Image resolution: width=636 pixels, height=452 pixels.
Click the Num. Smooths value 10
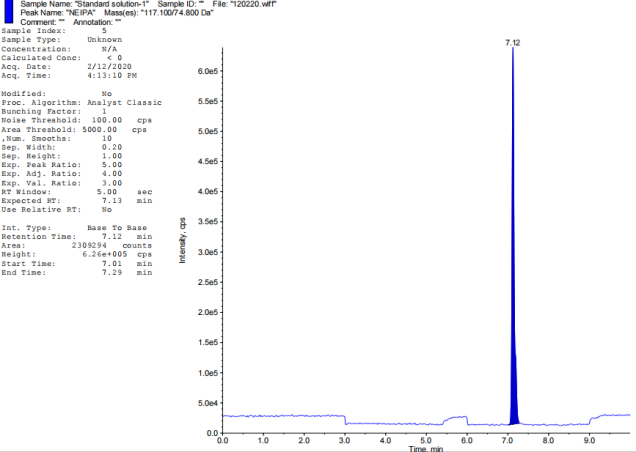(x=106, y=138)
